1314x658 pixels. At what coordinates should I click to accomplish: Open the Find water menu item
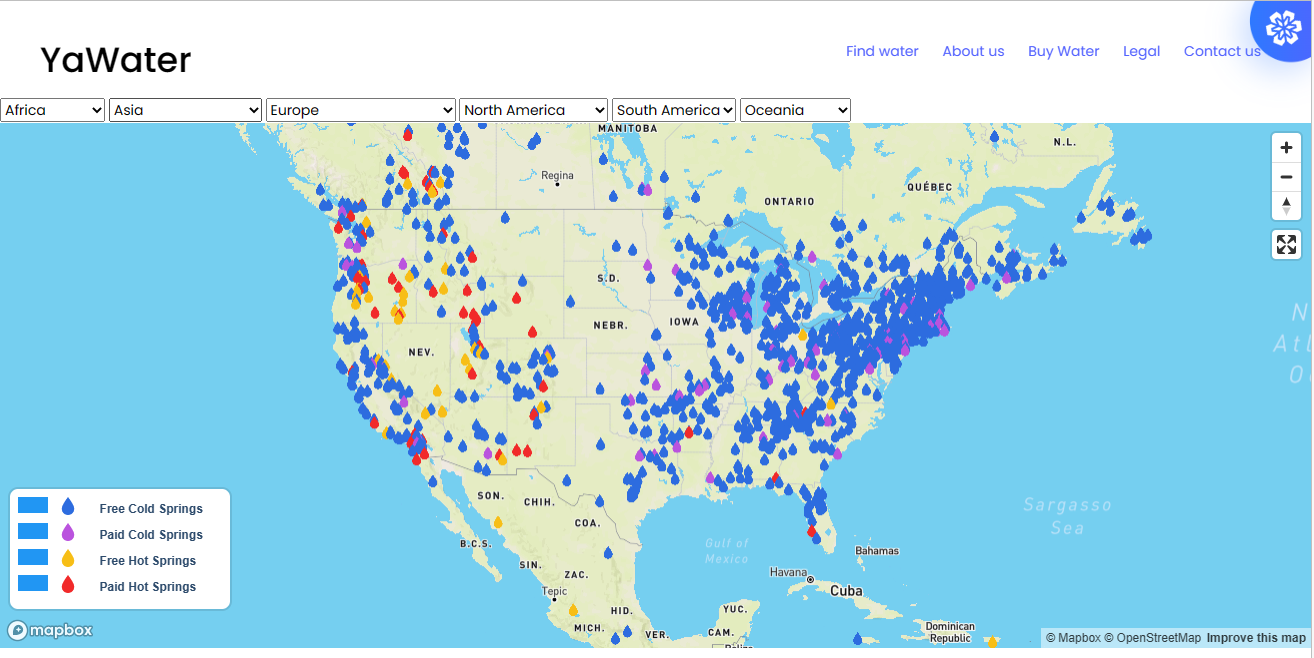click(x=882, y=51)
